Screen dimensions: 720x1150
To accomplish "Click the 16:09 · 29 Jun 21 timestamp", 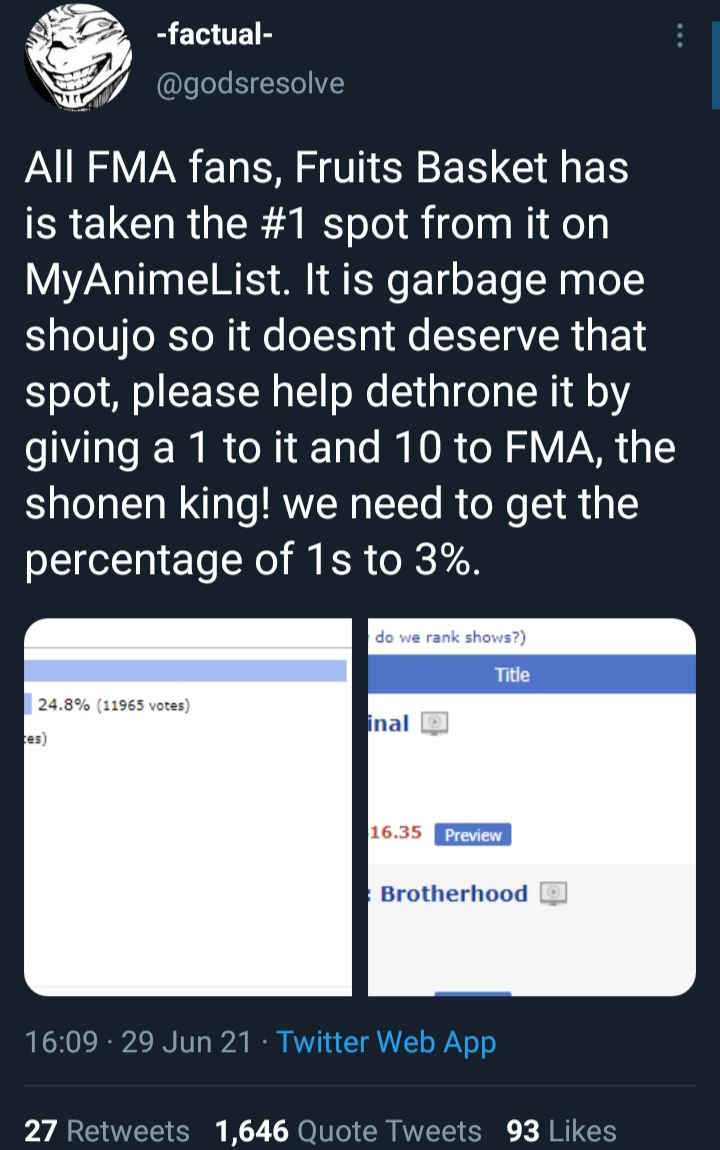I will click(138, 1043).
